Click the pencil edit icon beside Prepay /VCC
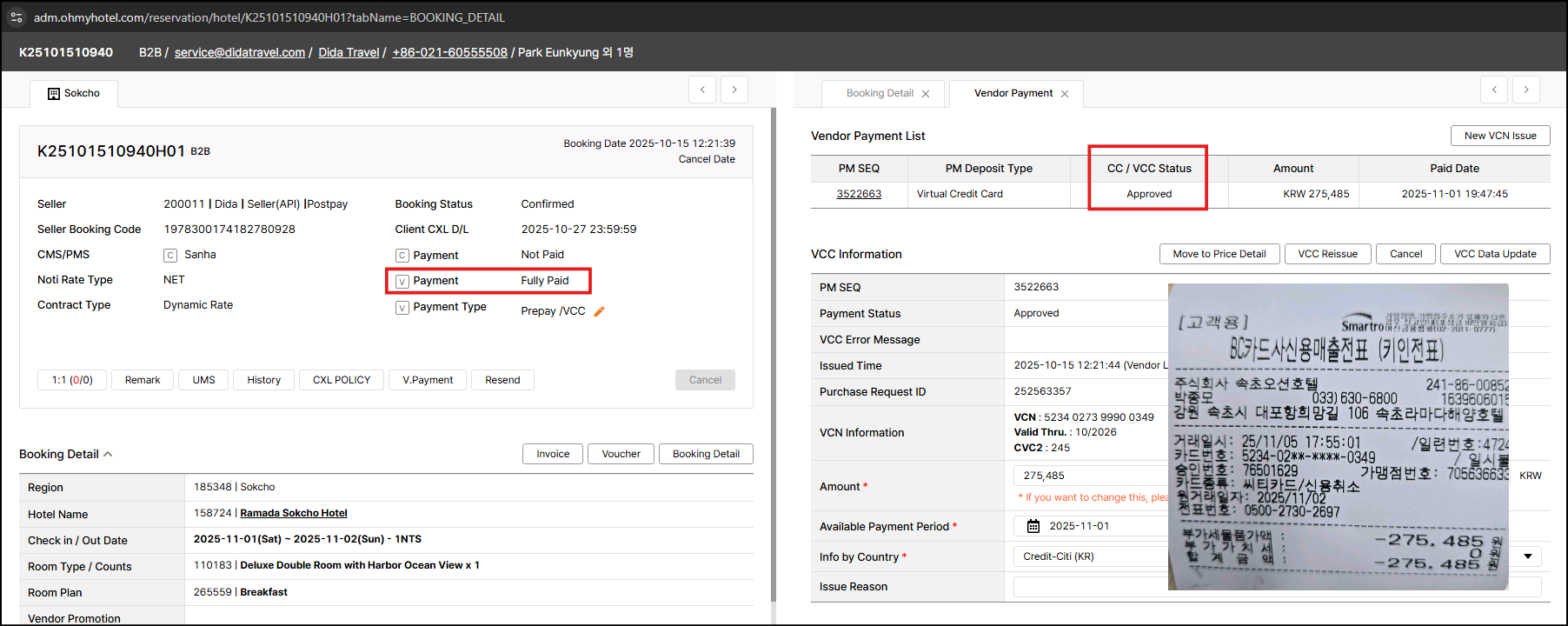This screenshot has width=1568, height=626. click(599, 311)
